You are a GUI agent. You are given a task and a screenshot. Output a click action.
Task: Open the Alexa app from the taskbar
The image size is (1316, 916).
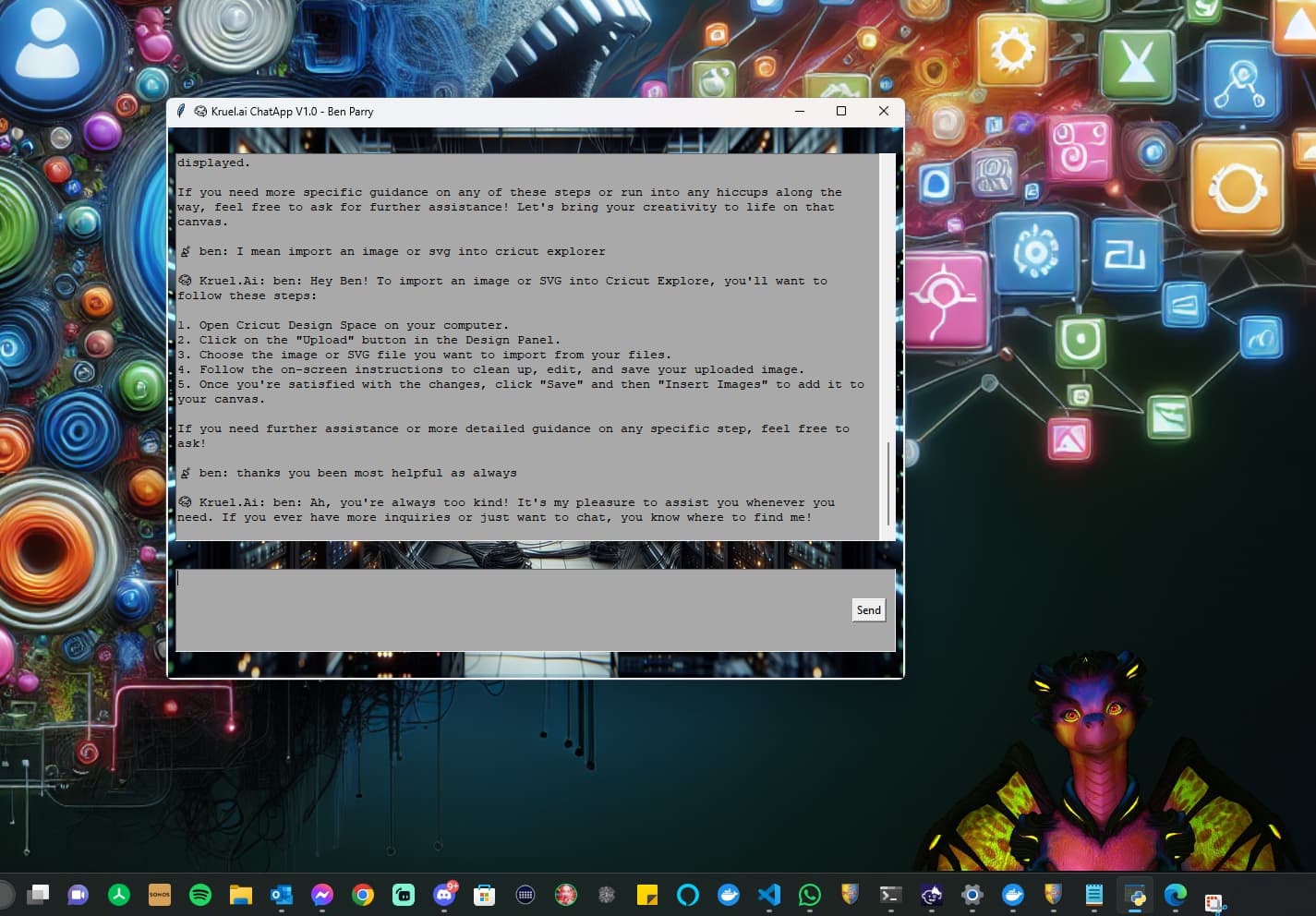tap(688, 894)
